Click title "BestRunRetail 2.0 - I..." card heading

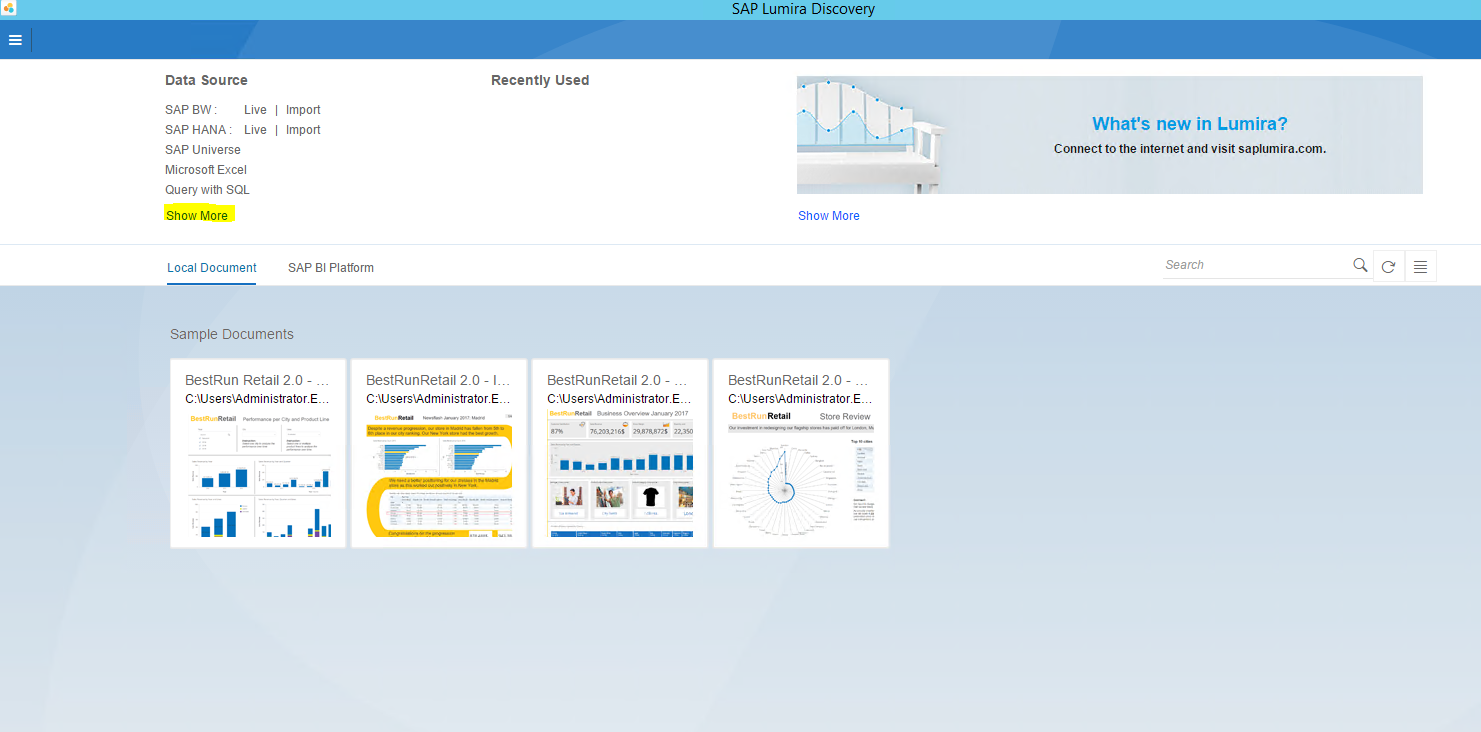pyautogui.click(x=438, y=381)
